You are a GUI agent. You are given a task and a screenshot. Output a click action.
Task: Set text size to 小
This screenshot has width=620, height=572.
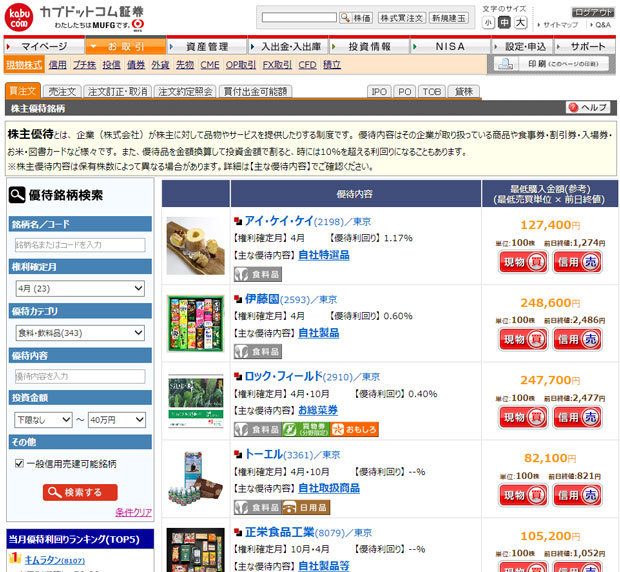point(488,23)
